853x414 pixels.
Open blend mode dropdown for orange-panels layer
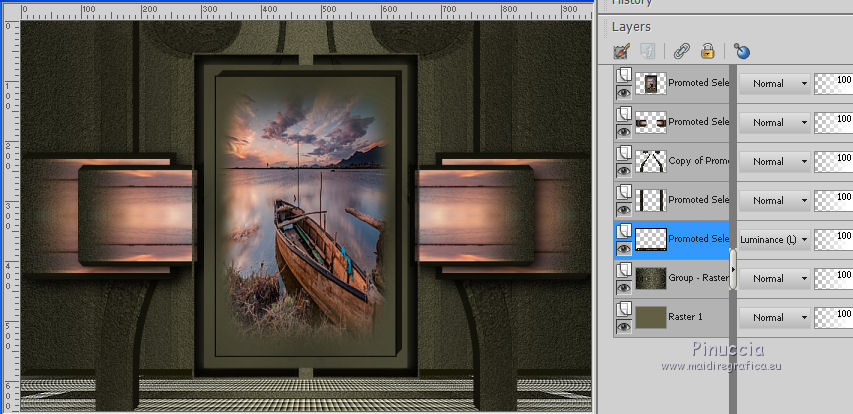pos(775,123)
